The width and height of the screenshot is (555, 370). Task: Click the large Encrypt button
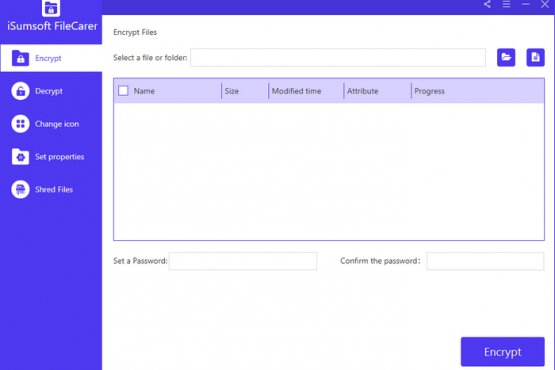point(503,352)
